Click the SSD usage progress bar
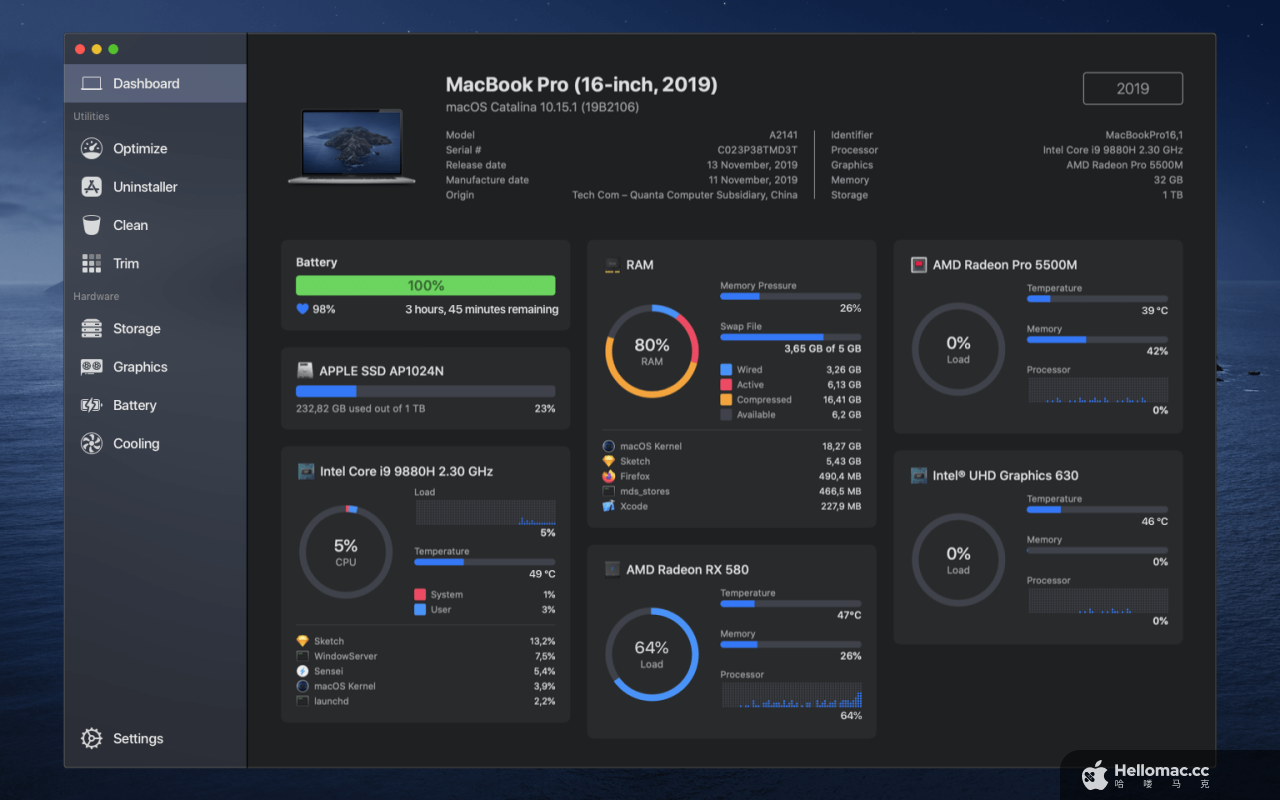 pos(425,391)
